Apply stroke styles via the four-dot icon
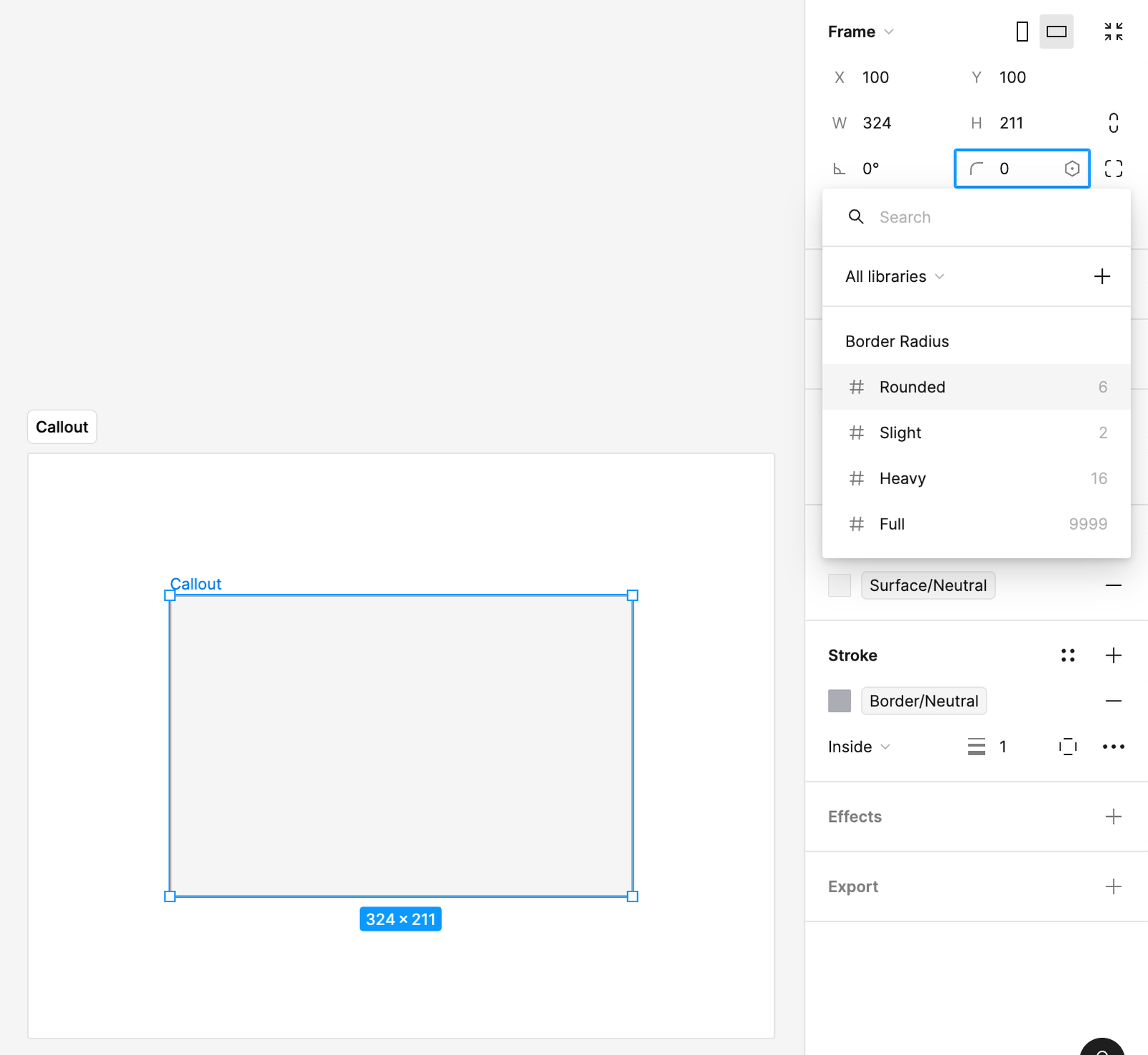The height and width of the screenshot is (1055, 1148). (1068, 655)
